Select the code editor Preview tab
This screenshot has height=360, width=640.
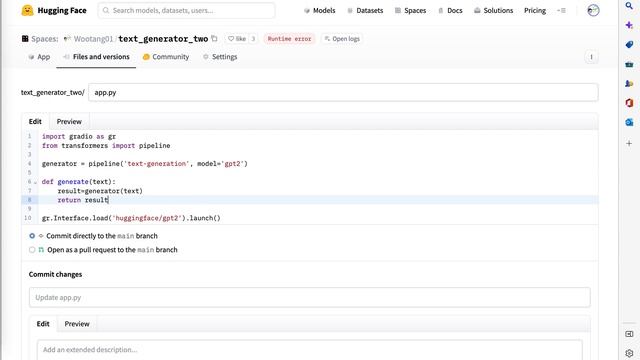[69, 122]
